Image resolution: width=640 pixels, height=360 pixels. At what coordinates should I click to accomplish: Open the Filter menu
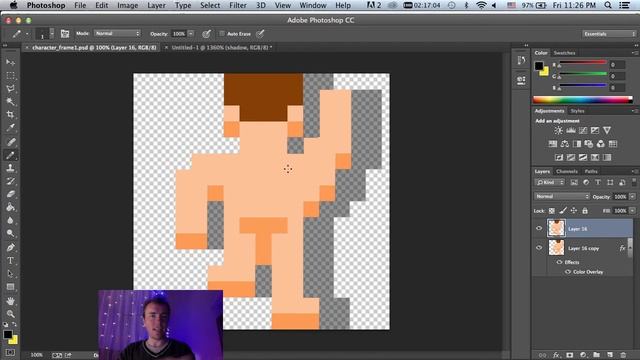pyautogui.click(x=238, y=5)
